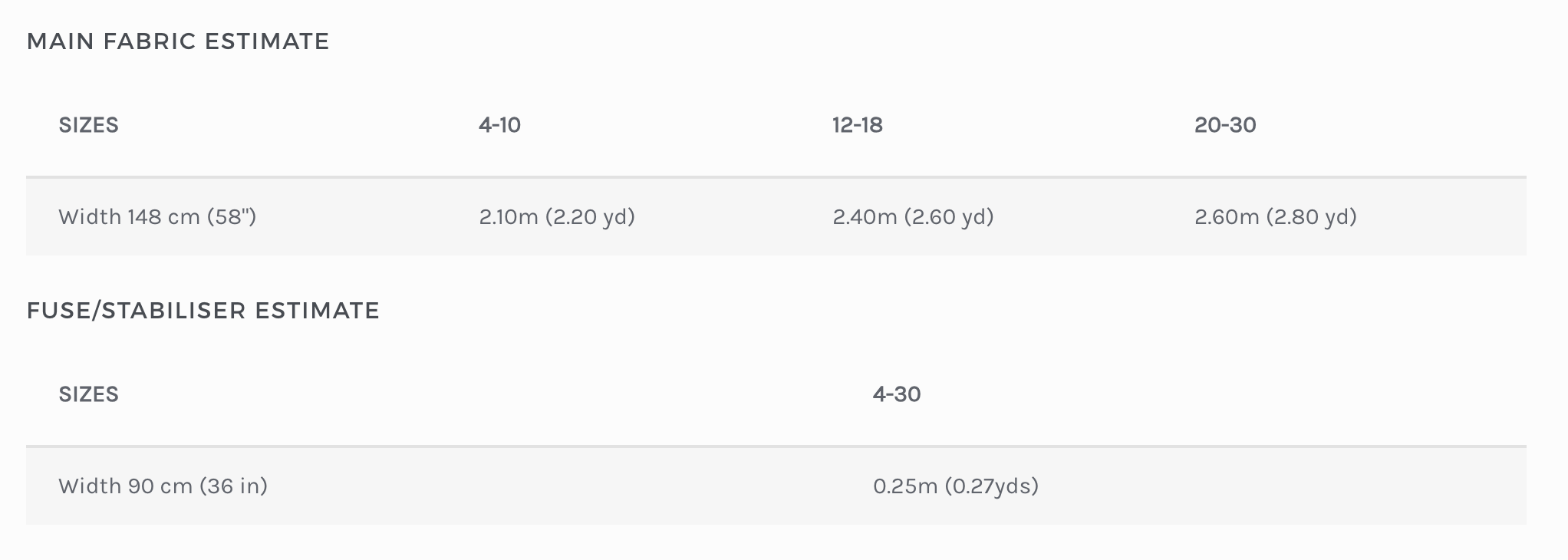Click the 2.60 yd yardage value
The image size is (1568, 560).
[949, 217]
